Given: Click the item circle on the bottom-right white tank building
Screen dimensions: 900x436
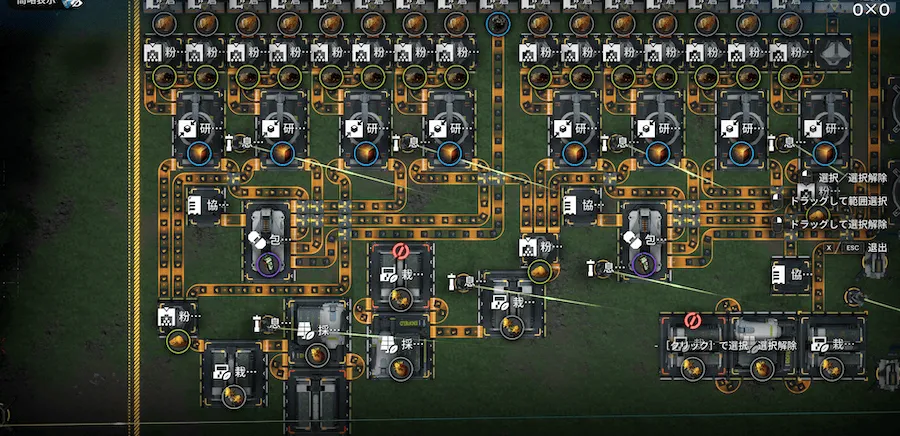Looking at the screenshot, I should coord(762,368).
